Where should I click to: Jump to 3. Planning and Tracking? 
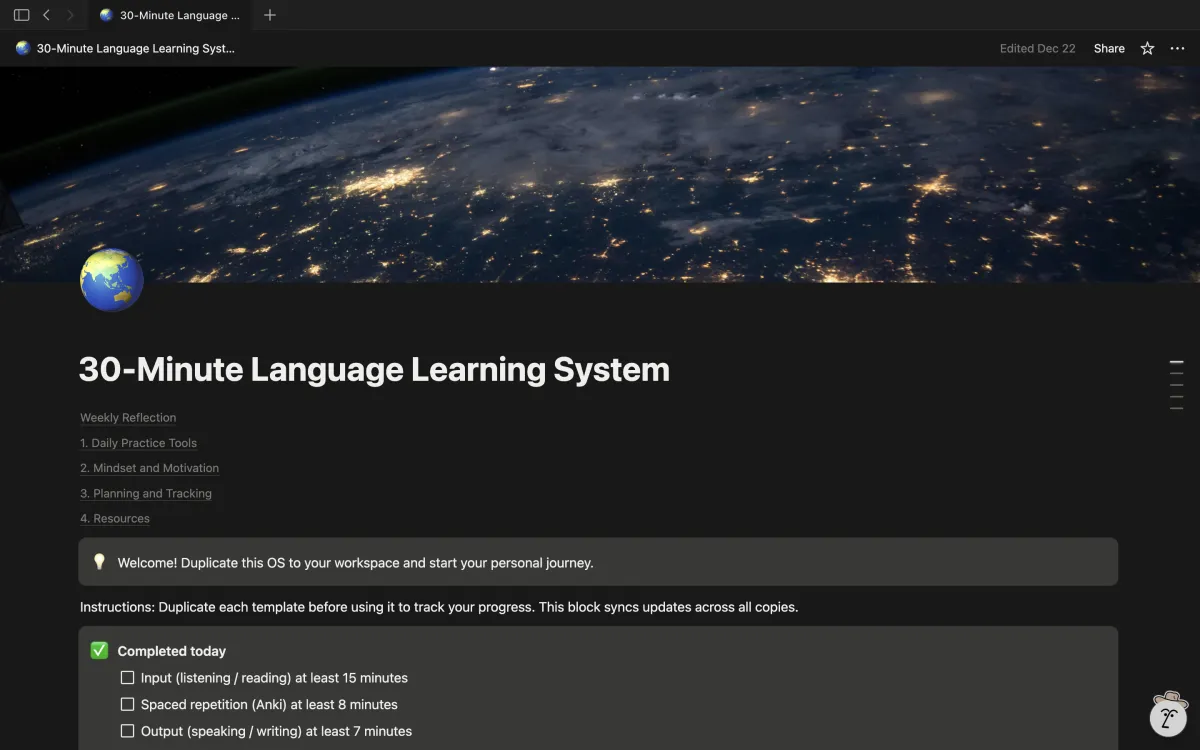coord(146,493)
